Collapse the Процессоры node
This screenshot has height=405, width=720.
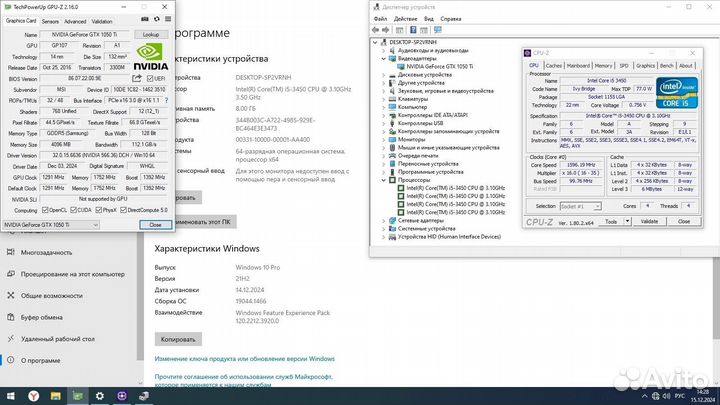click(383, 180)
